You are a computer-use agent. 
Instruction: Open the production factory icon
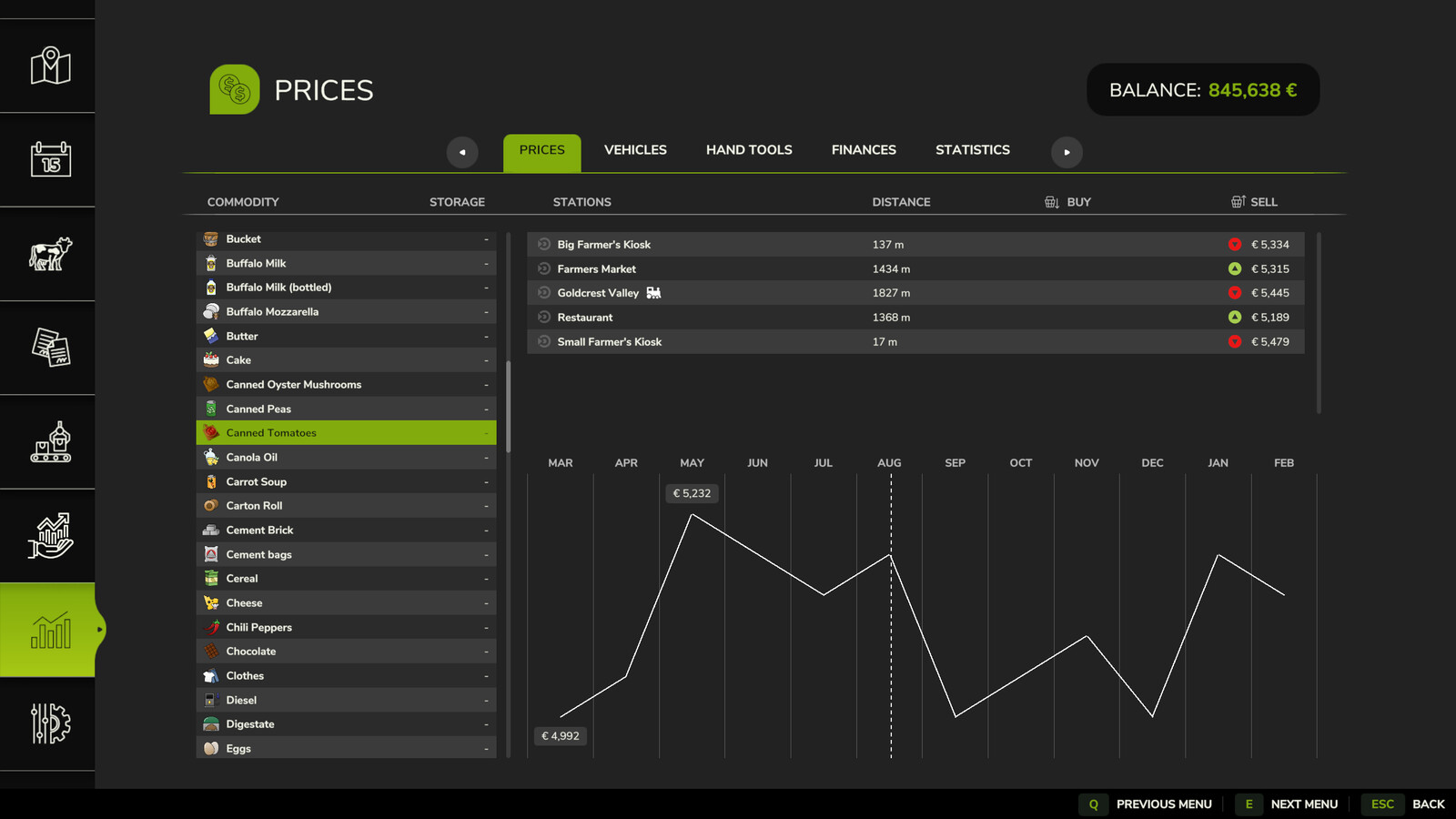coord(50,442)
